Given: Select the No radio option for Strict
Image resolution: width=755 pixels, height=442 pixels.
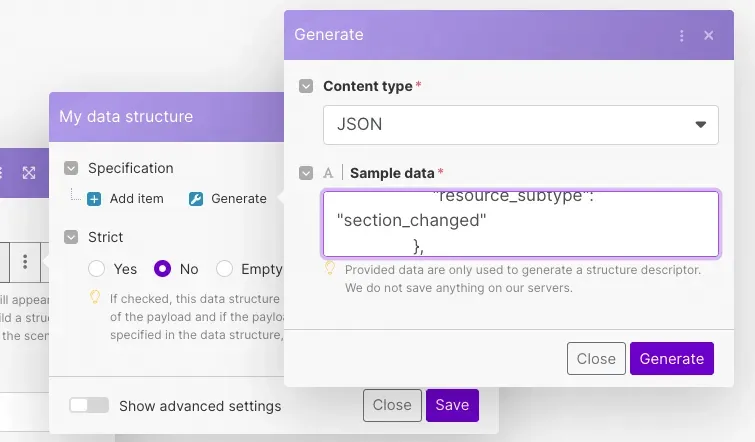Looking at the screenshot, I should pyautogui.click(x=162, y=269).
